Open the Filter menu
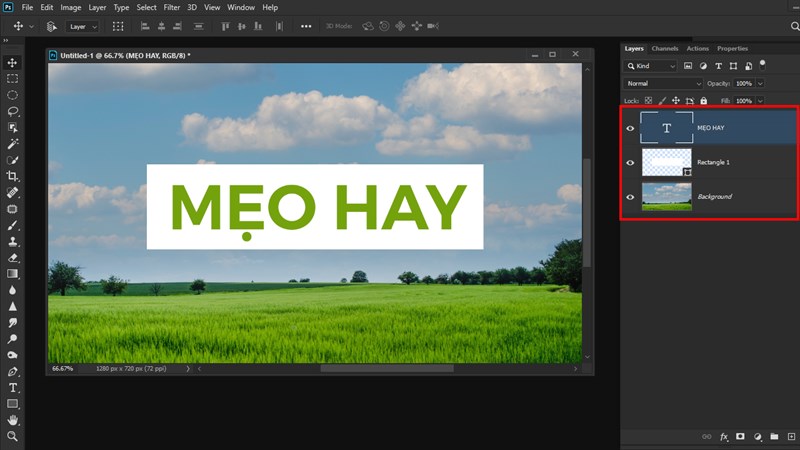Screen dimensions: 800x450 (x=171, y=8)
